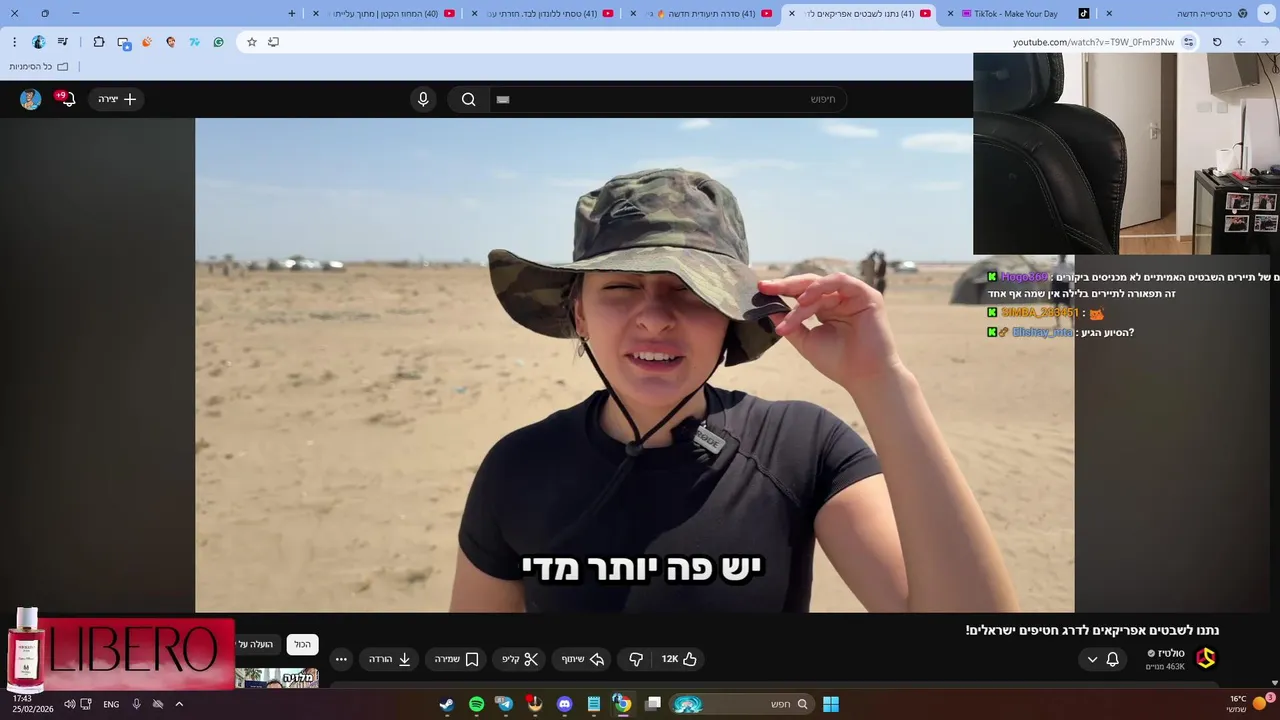Open the סולטיז channel name link
1280x720 pixels.
pos(1171,653)
